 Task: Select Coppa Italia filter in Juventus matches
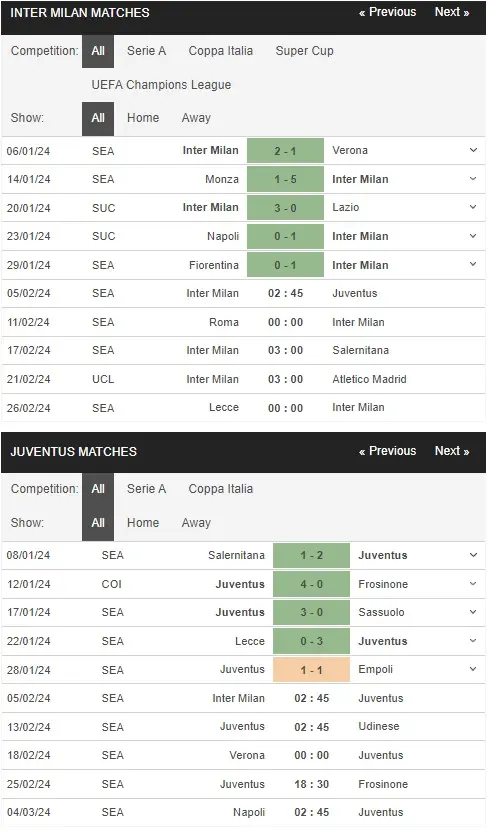pyautogui.click(x=221, y=489)
